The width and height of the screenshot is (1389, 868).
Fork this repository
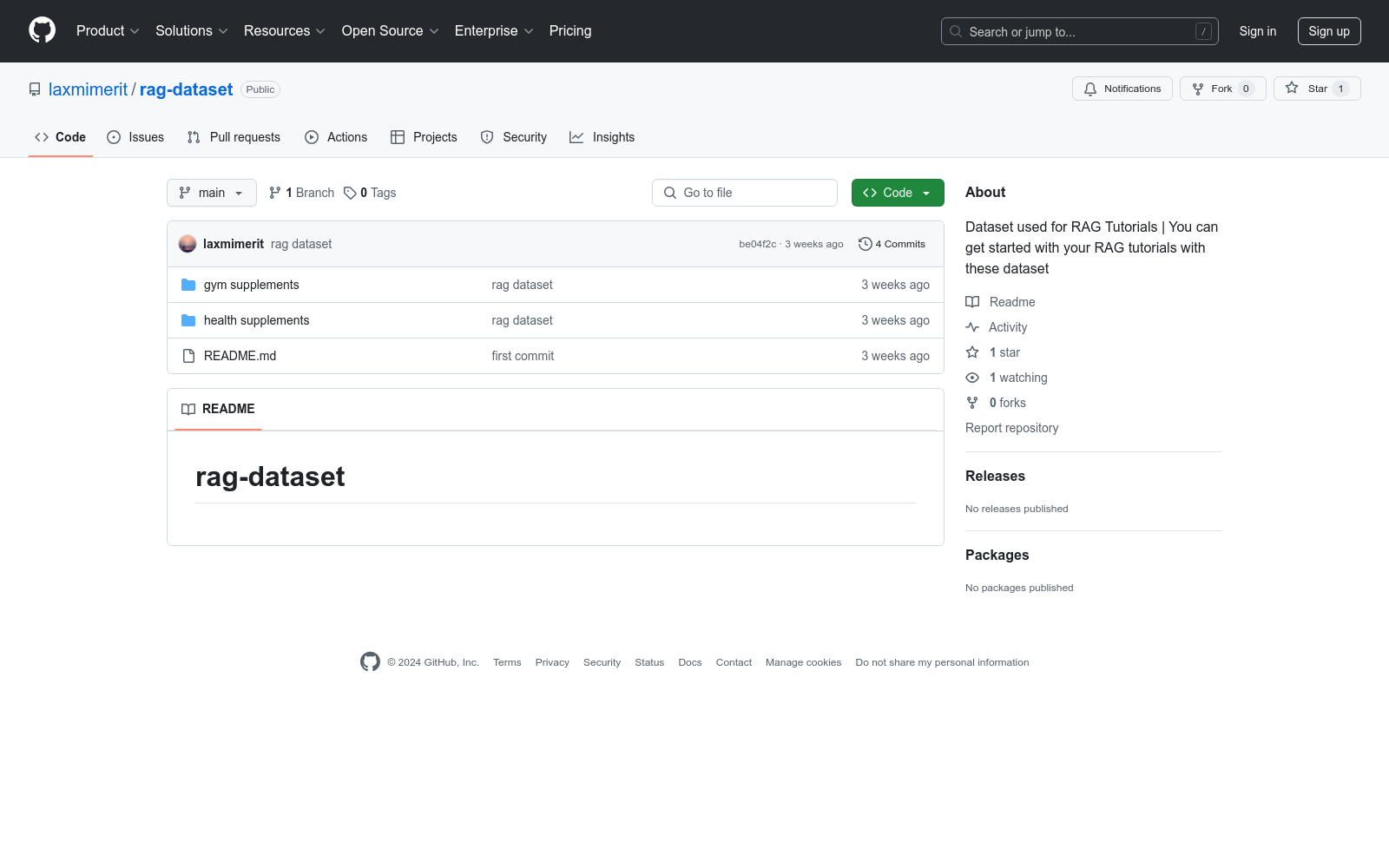(x=1222, y=89)
